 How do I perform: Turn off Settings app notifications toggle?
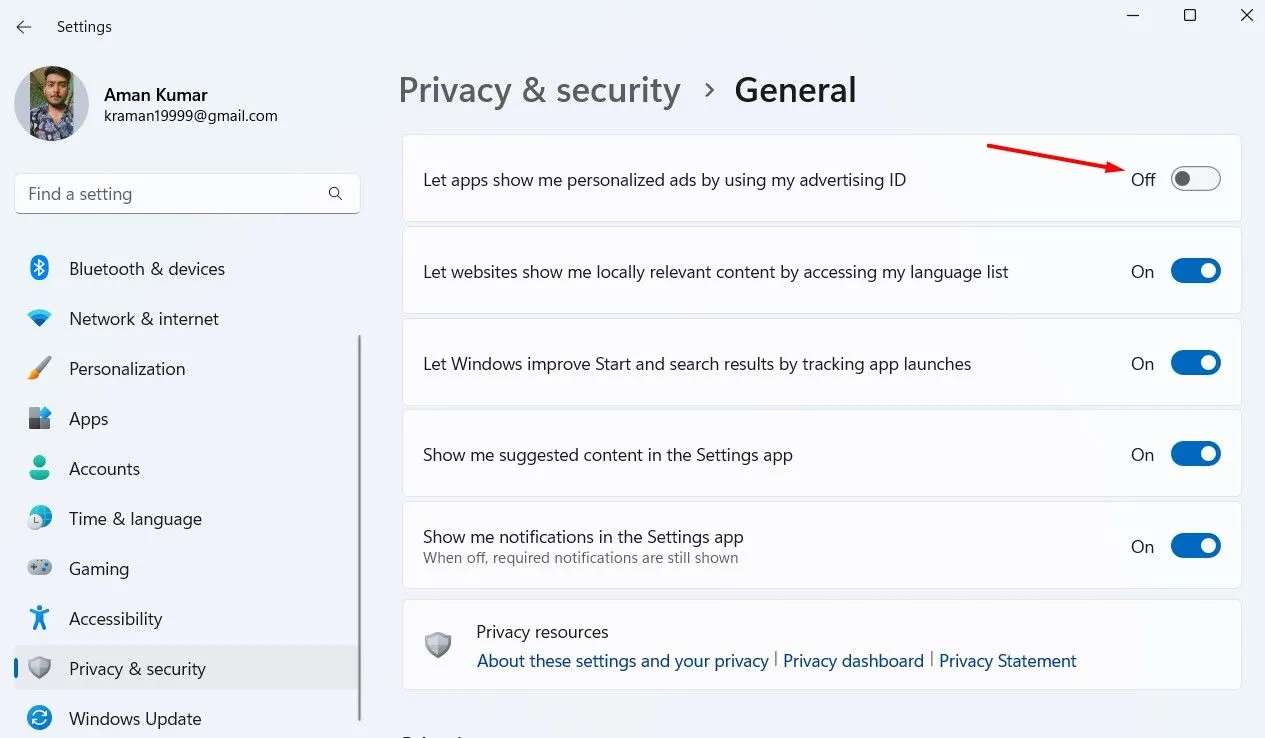1195,546
